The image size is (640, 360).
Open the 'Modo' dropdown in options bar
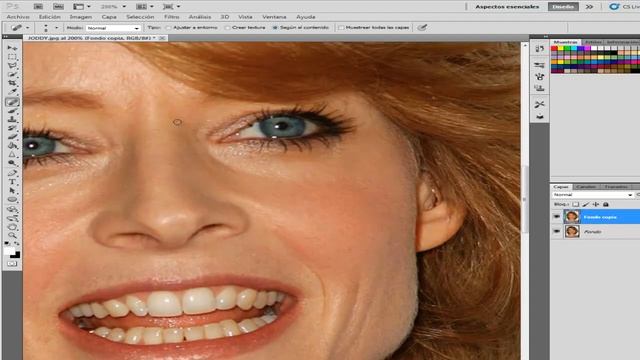tap(113, 28)
